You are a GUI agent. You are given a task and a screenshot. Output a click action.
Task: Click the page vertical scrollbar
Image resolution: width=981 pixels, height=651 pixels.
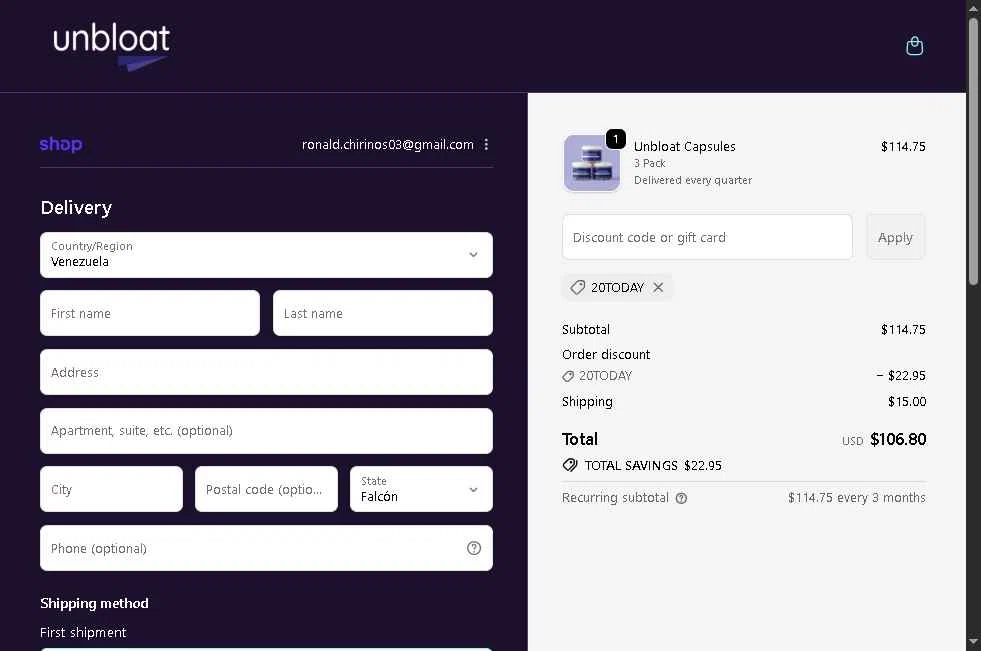tap(973, 150)
